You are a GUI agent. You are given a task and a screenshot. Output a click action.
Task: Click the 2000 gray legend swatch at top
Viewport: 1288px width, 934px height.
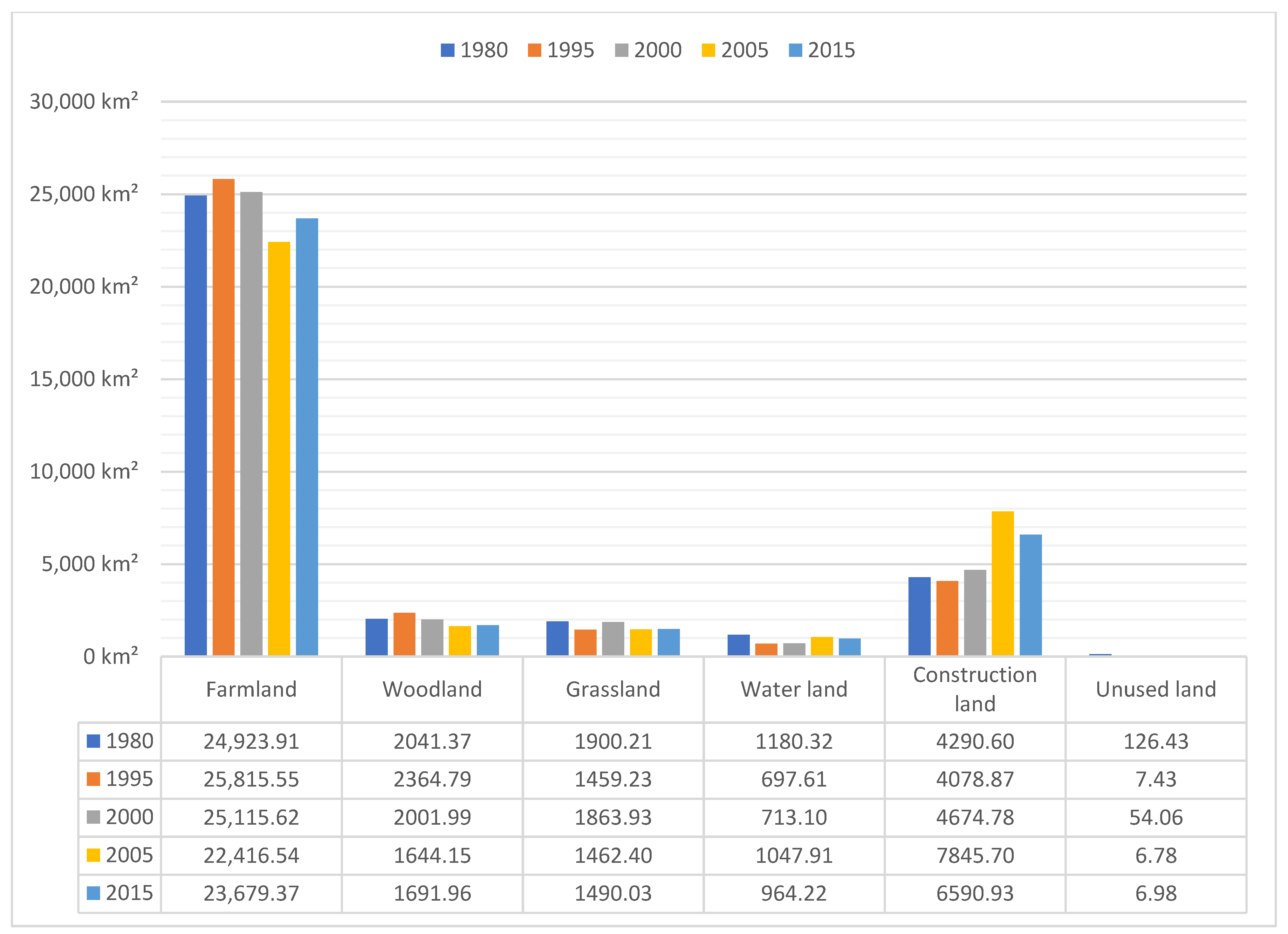(x=621, y=50)
